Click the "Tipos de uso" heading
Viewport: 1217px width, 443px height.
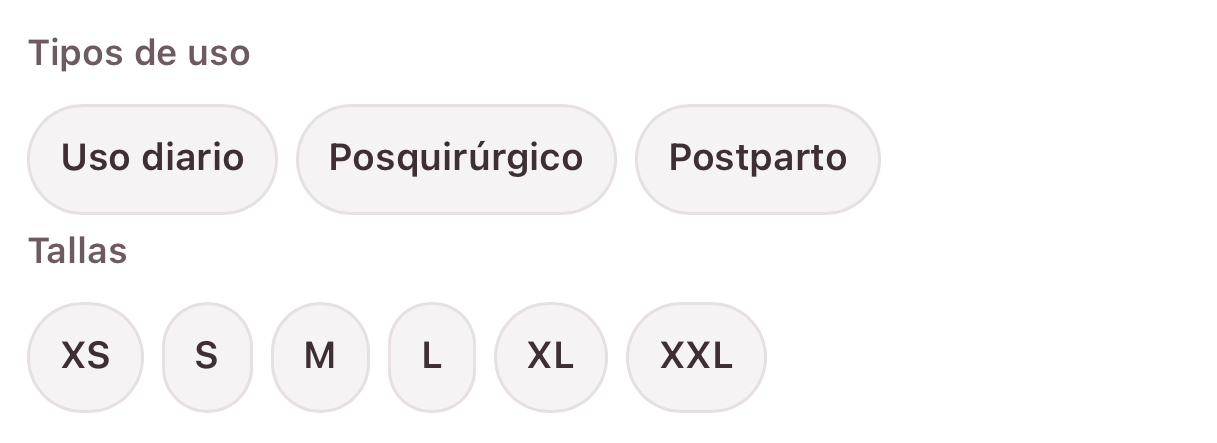click(139, 53)
